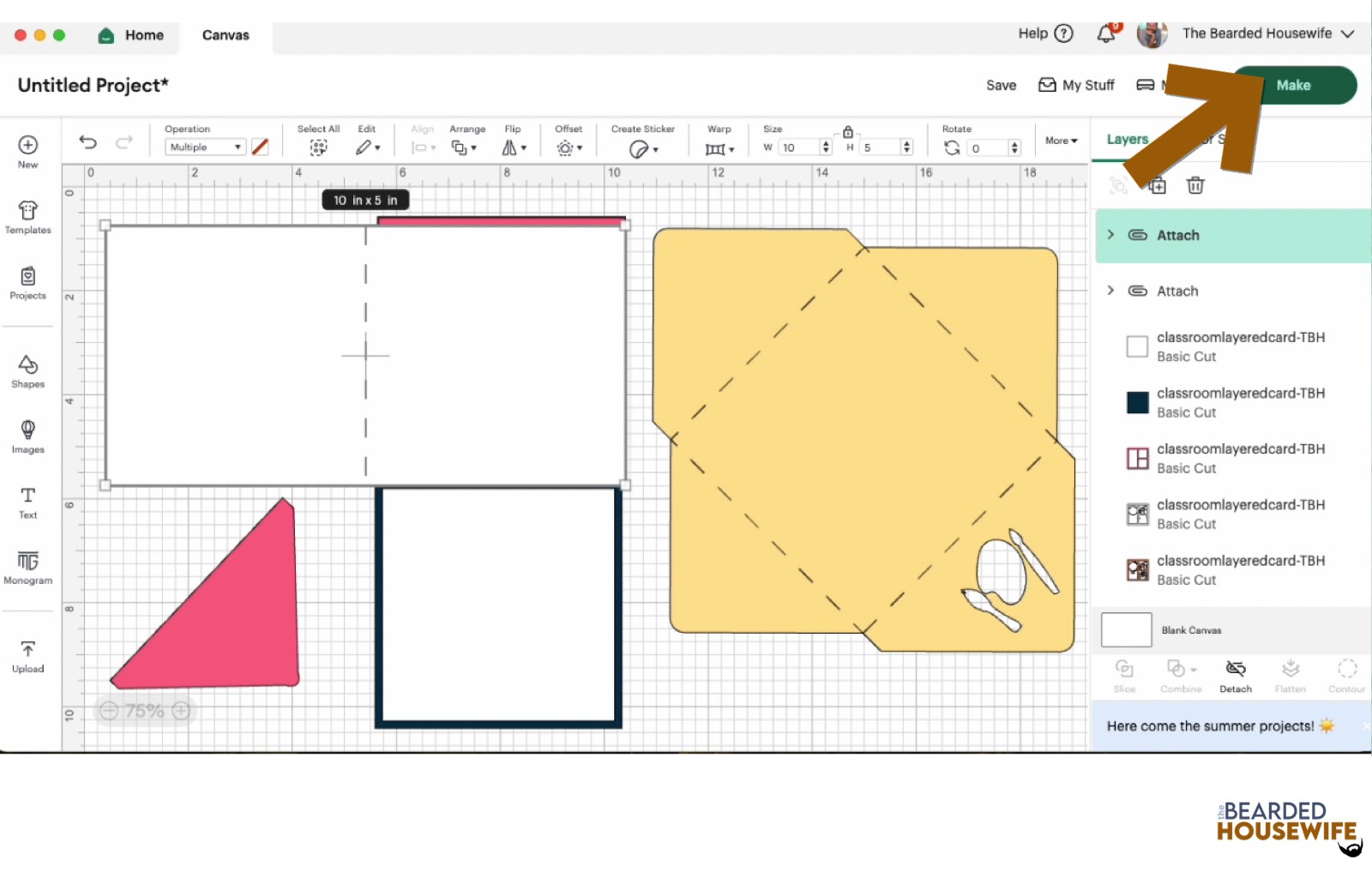Open the More toolbar dropdown

[1061, 141]
